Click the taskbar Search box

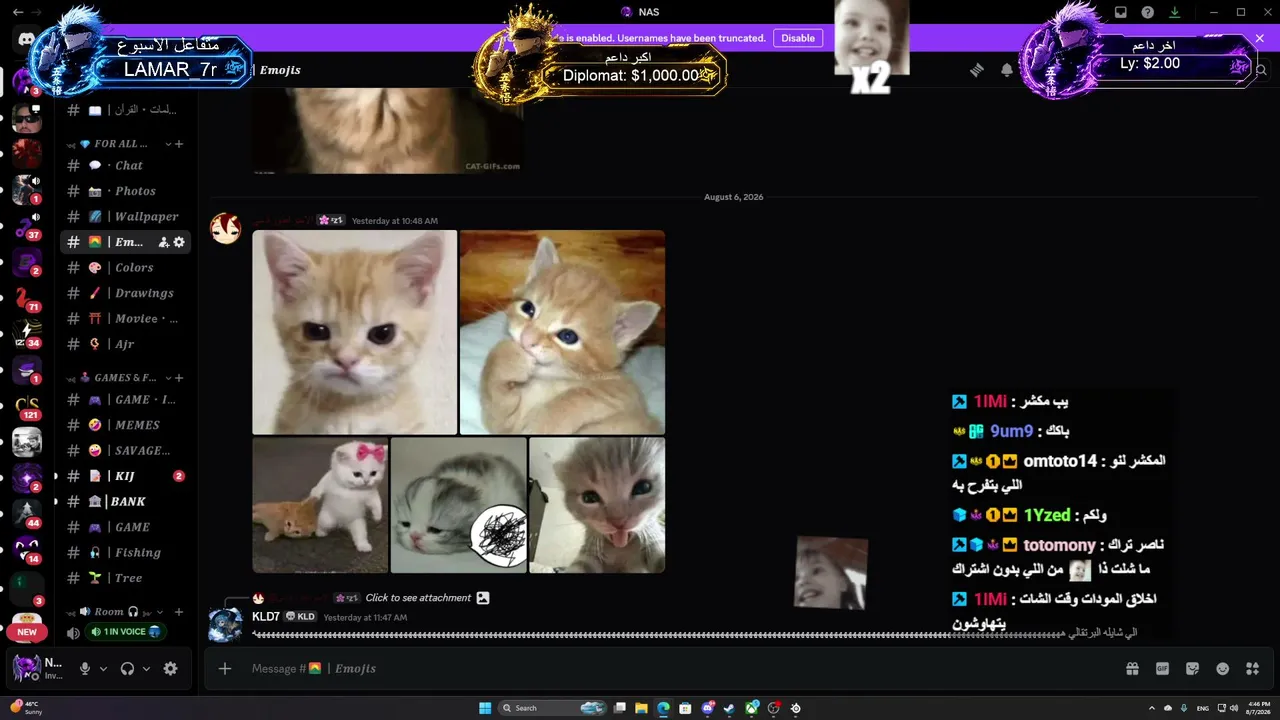pos(553,708)
